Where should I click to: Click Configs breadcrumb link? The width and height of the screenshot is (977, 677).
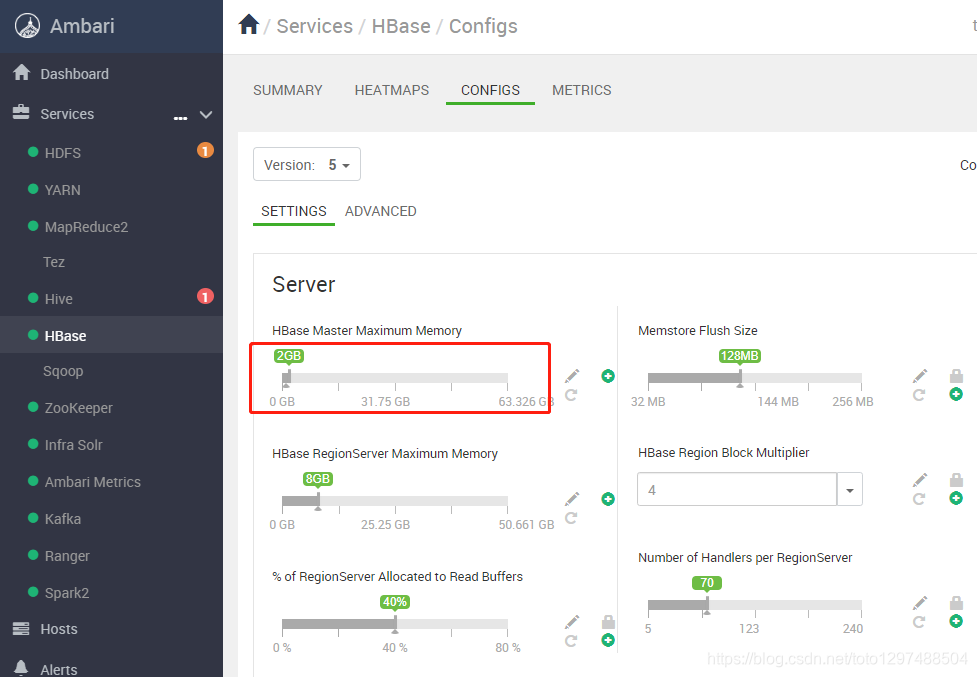pyautogui.click(x=483, y=26)
